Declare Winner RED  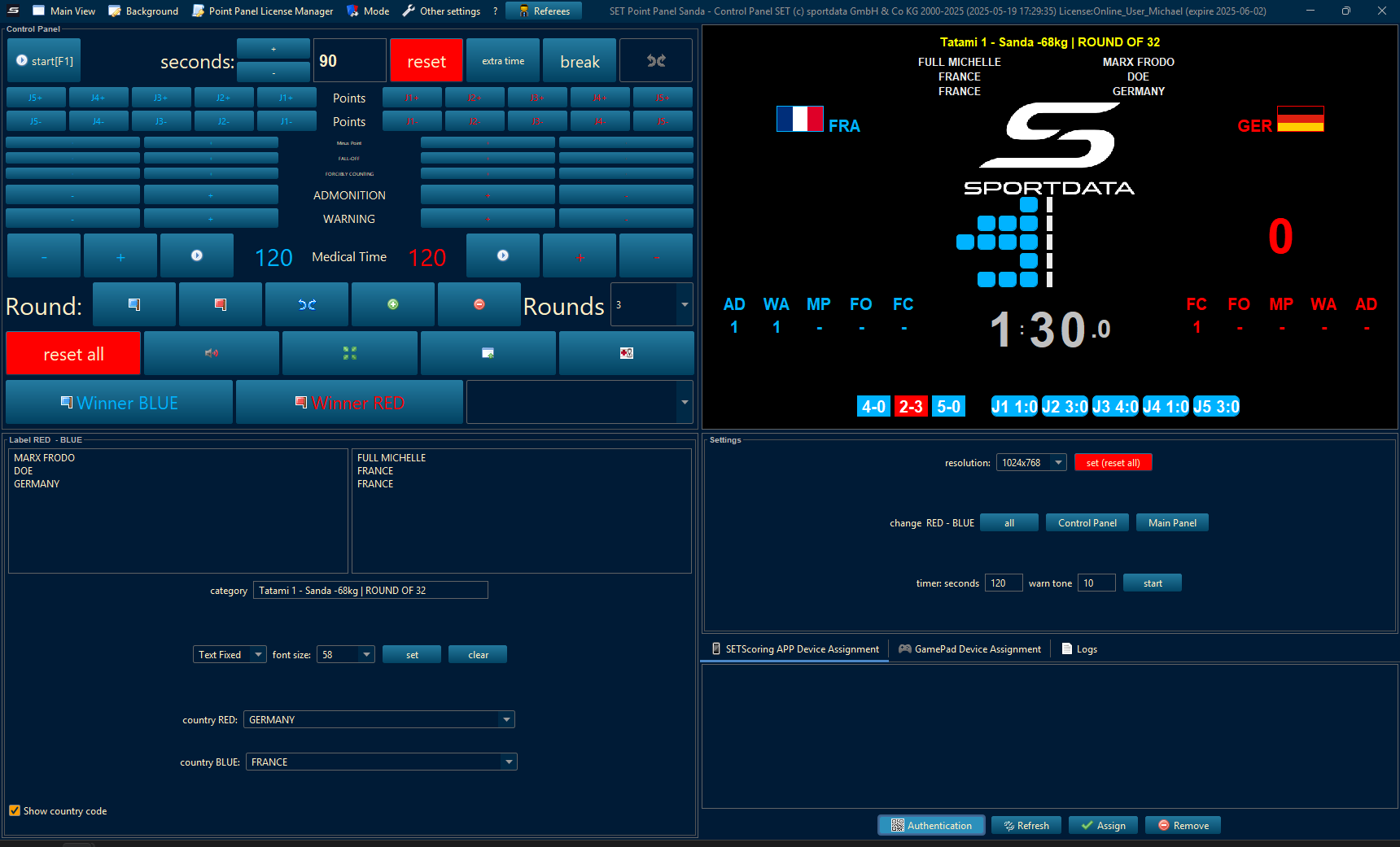[350, 402]
